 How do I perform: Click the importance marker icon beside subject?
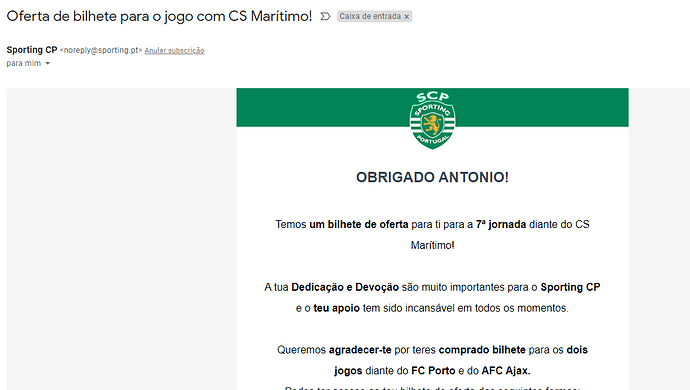[x=325, y=16]
